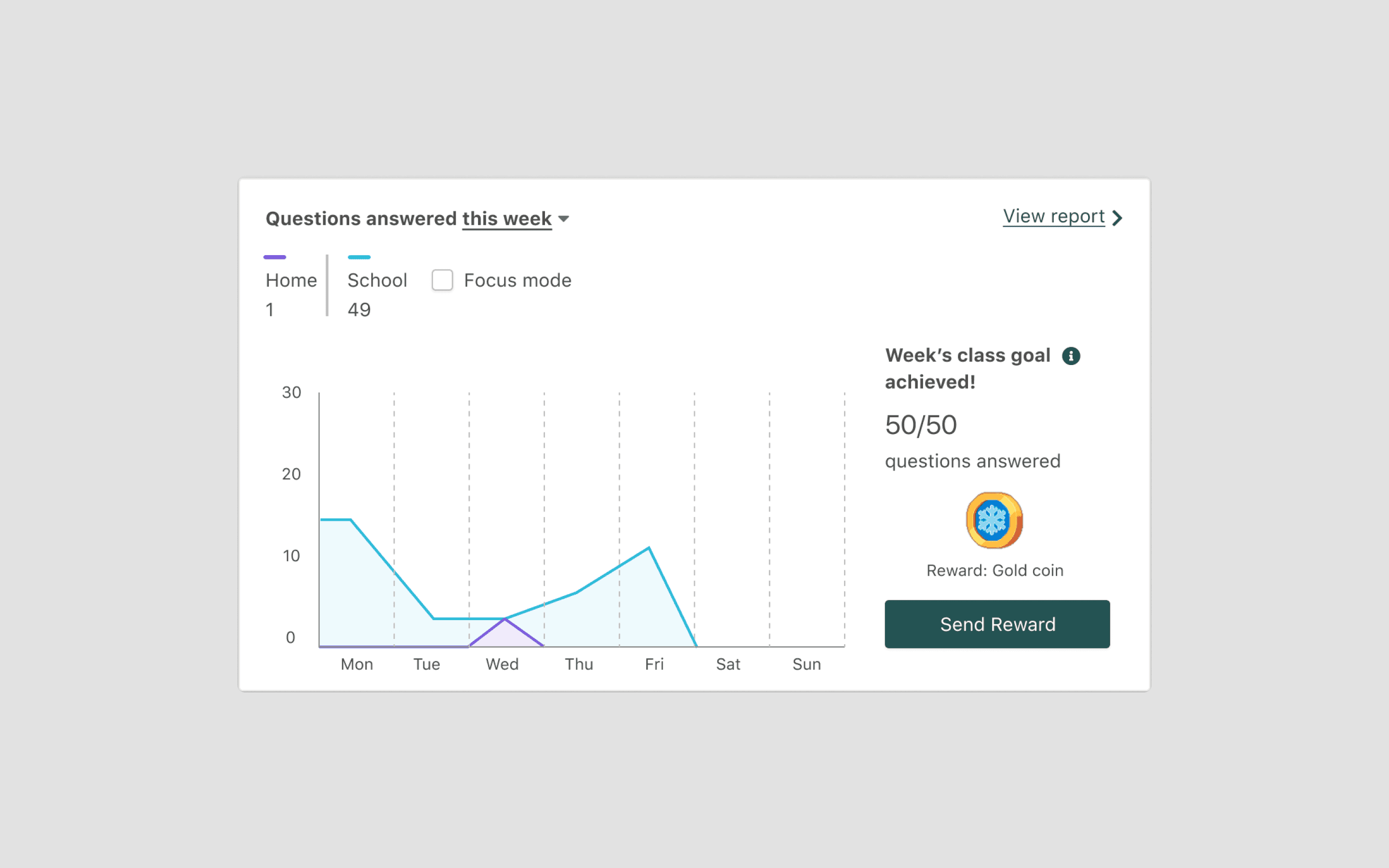Select the Home series label

coord(291,280)
